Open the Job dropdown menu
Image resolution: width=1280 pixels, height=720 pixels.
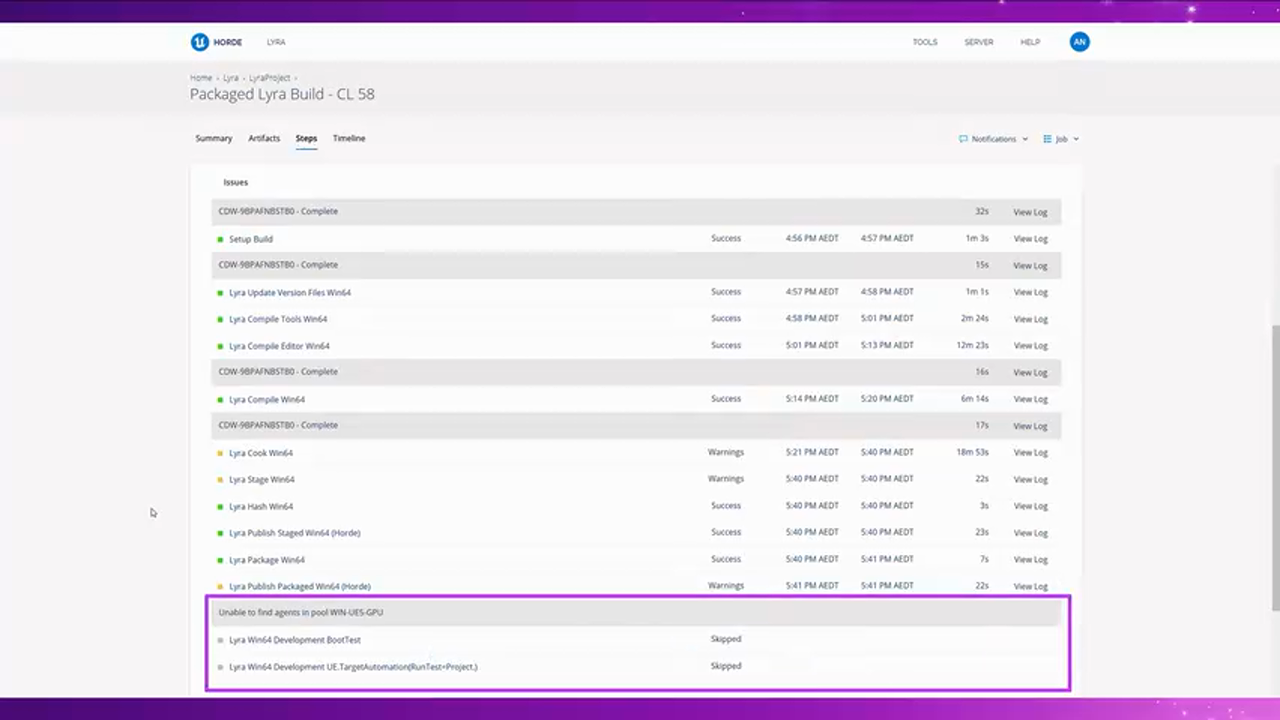1062,139
